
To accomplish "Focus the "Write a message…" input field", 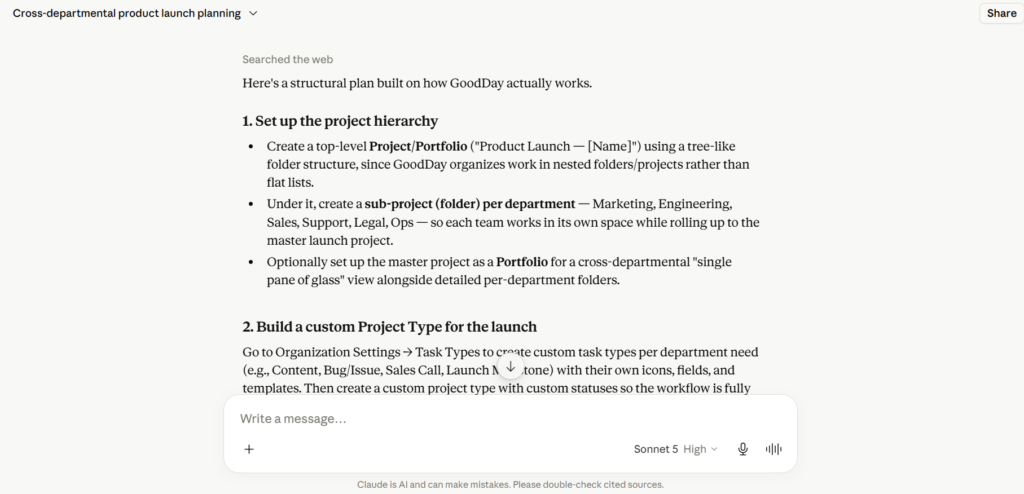I will click(x=511, y=418).
